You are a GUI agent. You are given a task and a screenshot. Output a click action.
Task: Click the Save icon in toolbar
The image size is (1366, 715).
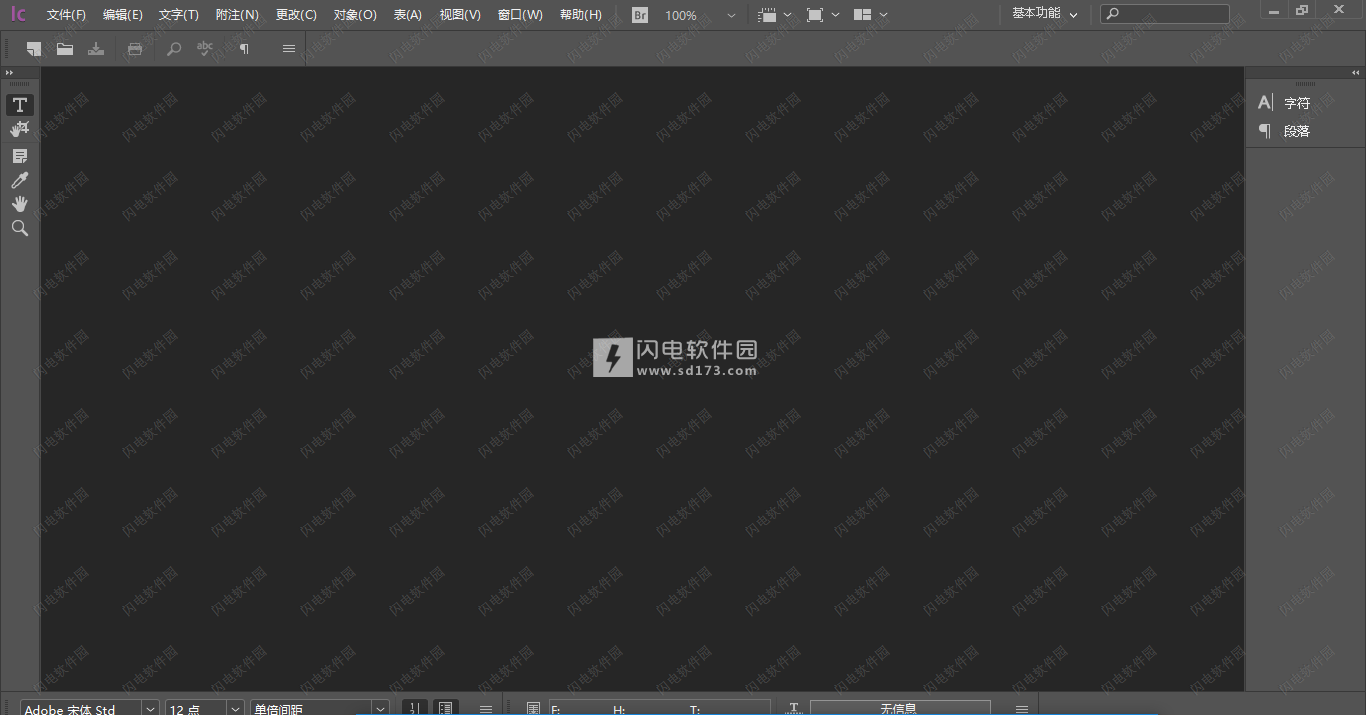[x=96, y=48]
